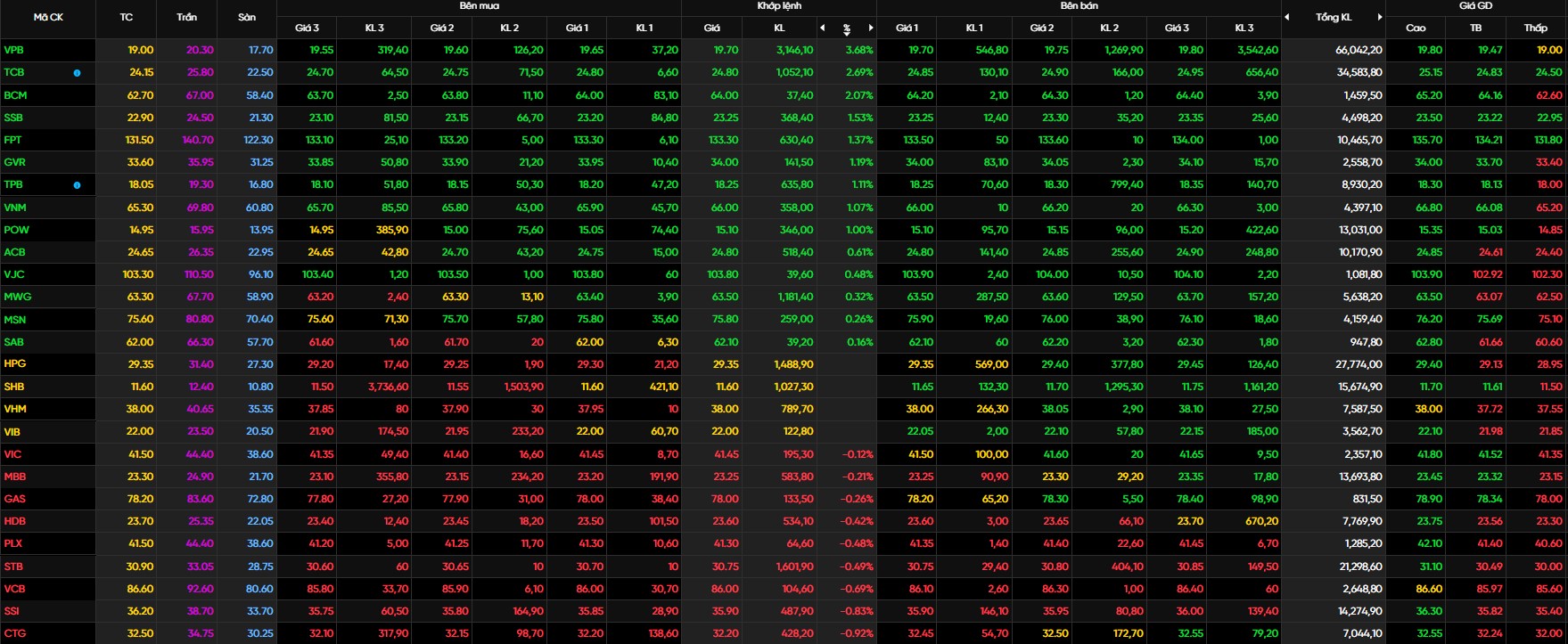
Task: Select CTG matched change -0.92%
Action: tap(858, 633)
